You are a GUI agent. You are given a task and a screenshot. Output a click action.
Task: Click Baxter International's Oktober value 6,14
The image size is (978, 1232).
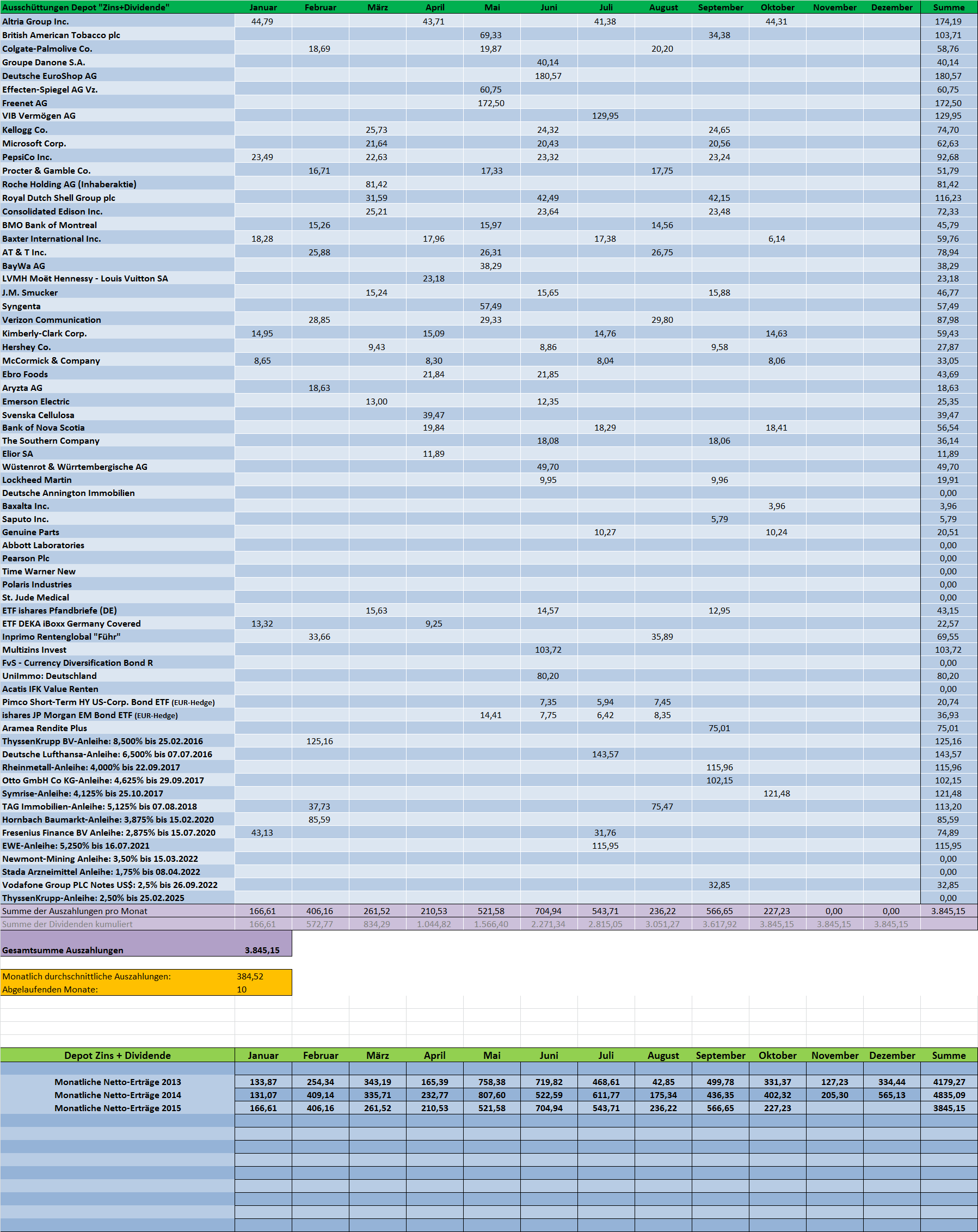click(776, 239)
